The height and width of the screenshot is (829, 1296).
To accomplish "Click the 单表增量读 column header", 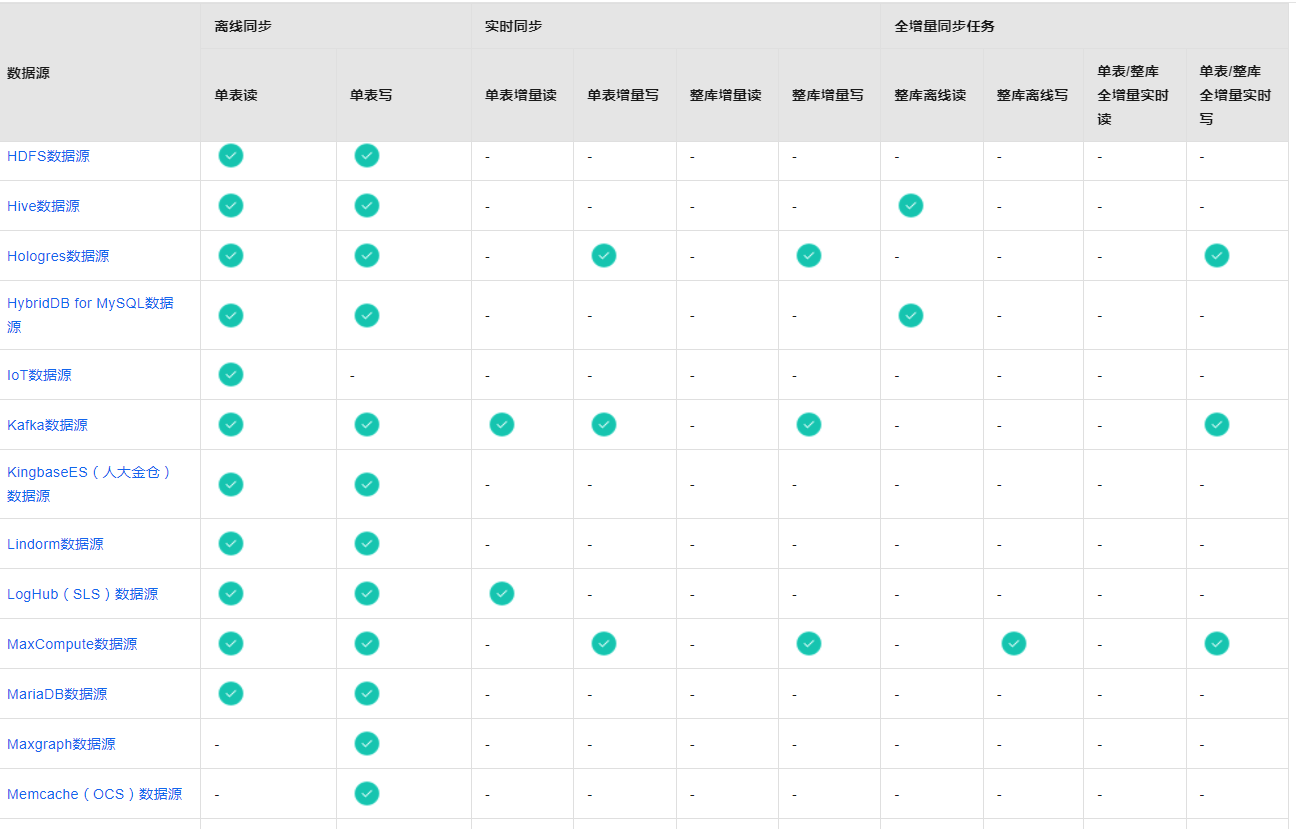I will pyautogui.click(x=522, y=95).
